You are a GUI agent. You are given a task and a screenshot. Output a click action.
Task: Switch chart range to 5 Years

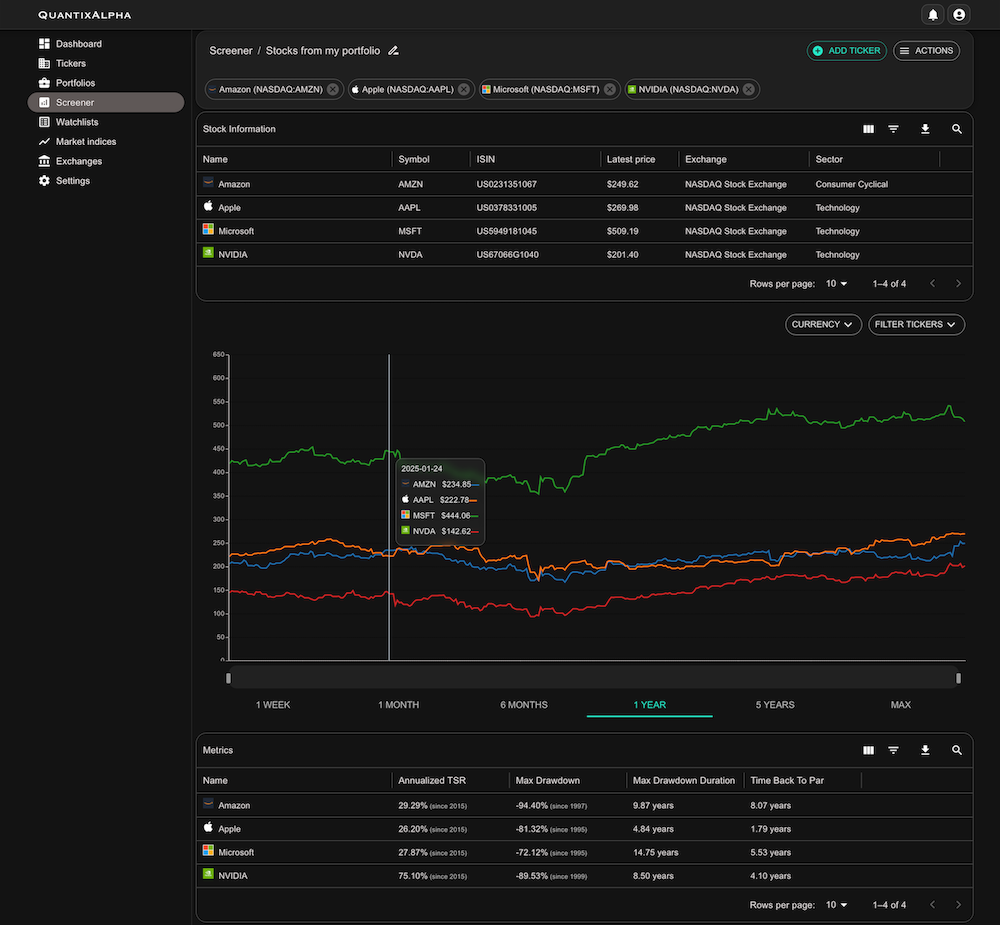775,705
